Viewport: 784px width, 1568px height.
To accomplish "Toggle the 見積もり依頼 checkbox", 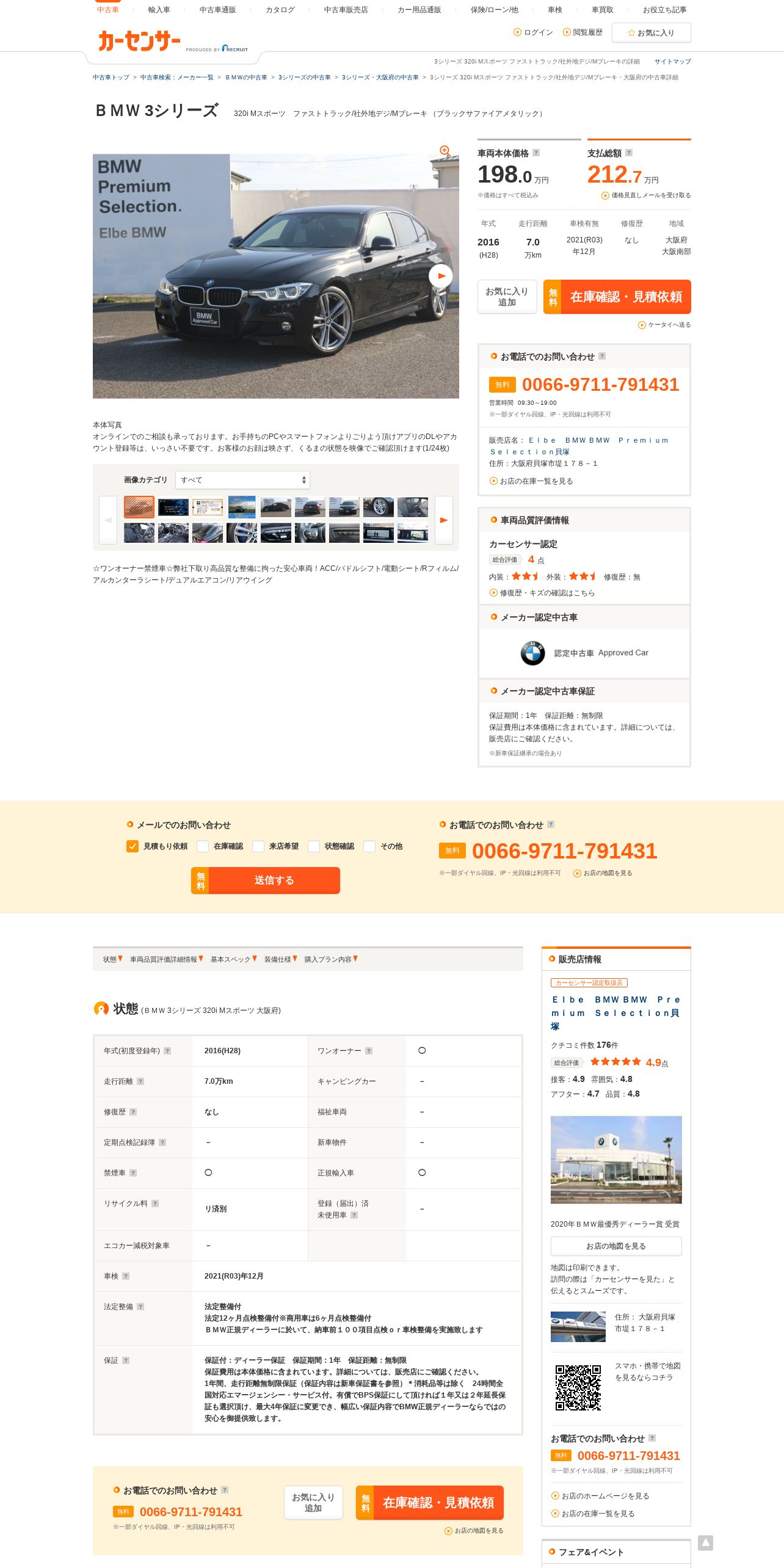I will coord(132,846).
